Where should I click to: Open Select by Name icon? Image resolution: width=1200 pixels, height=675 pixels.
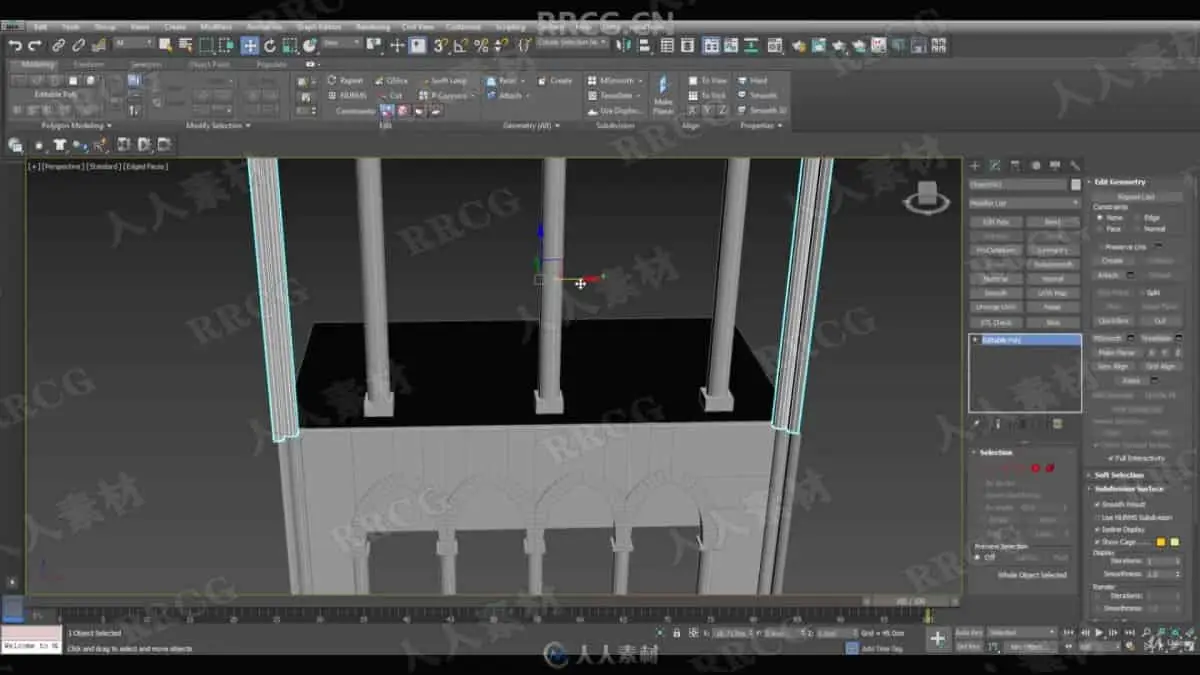[x=185, y=45]
